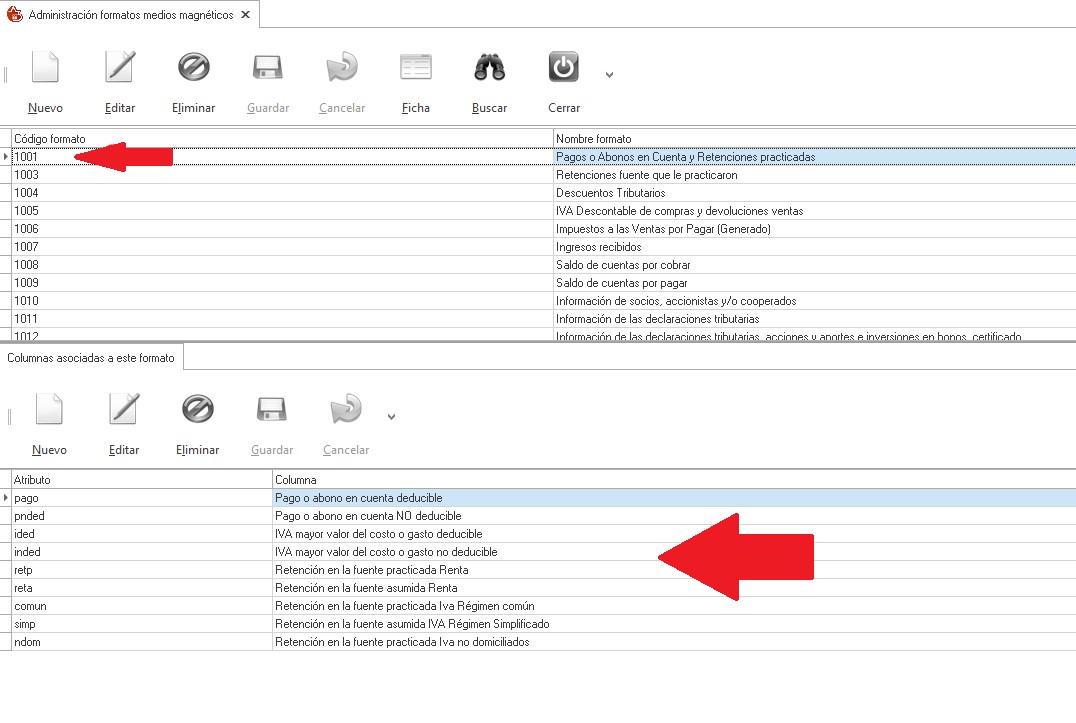Switch to Columnas asociadas a este formato tab
The image size is (1076, 723).
(91, 357)
